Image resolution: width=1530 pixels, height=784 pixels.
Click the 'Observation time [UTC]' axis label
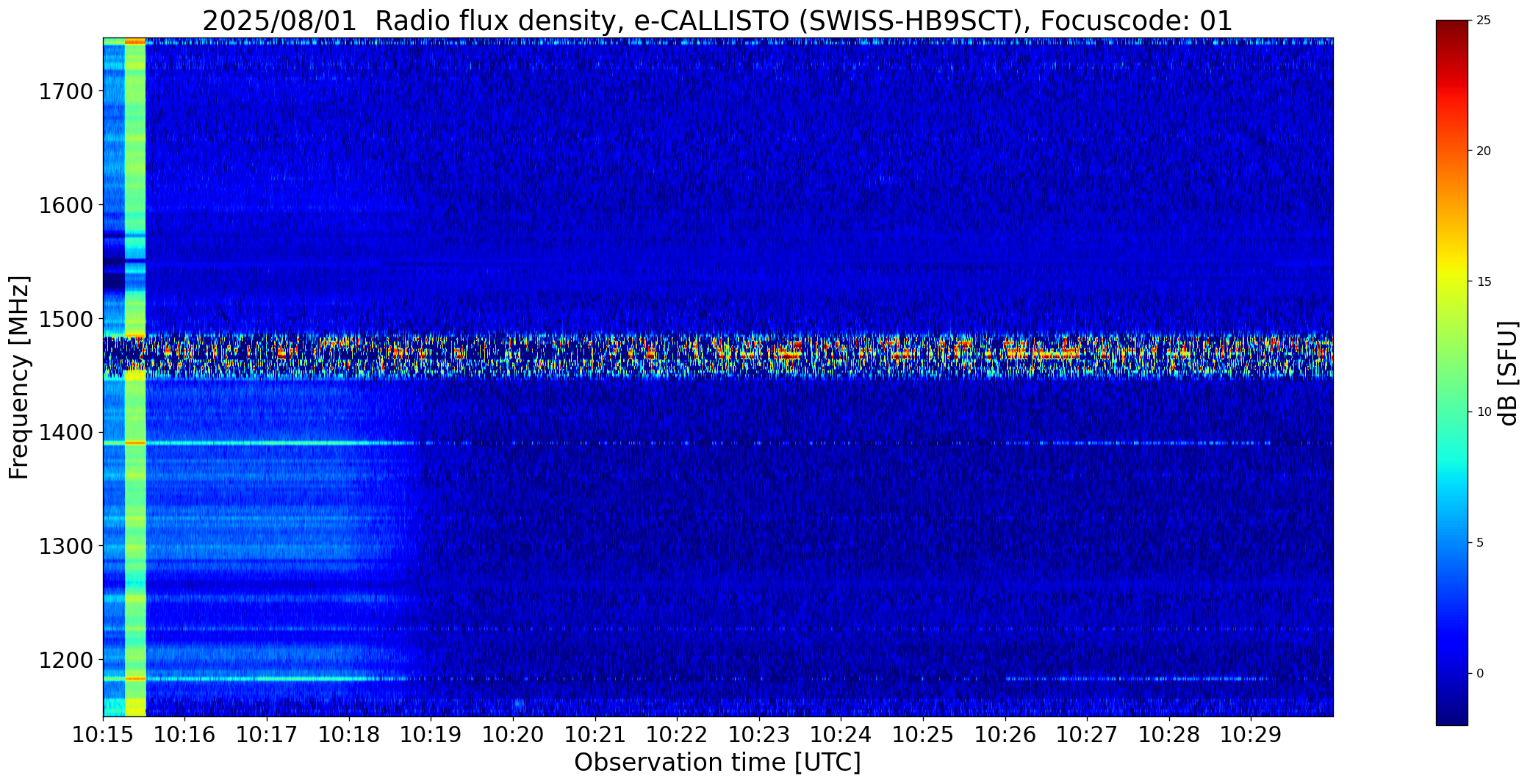point(717,763)
